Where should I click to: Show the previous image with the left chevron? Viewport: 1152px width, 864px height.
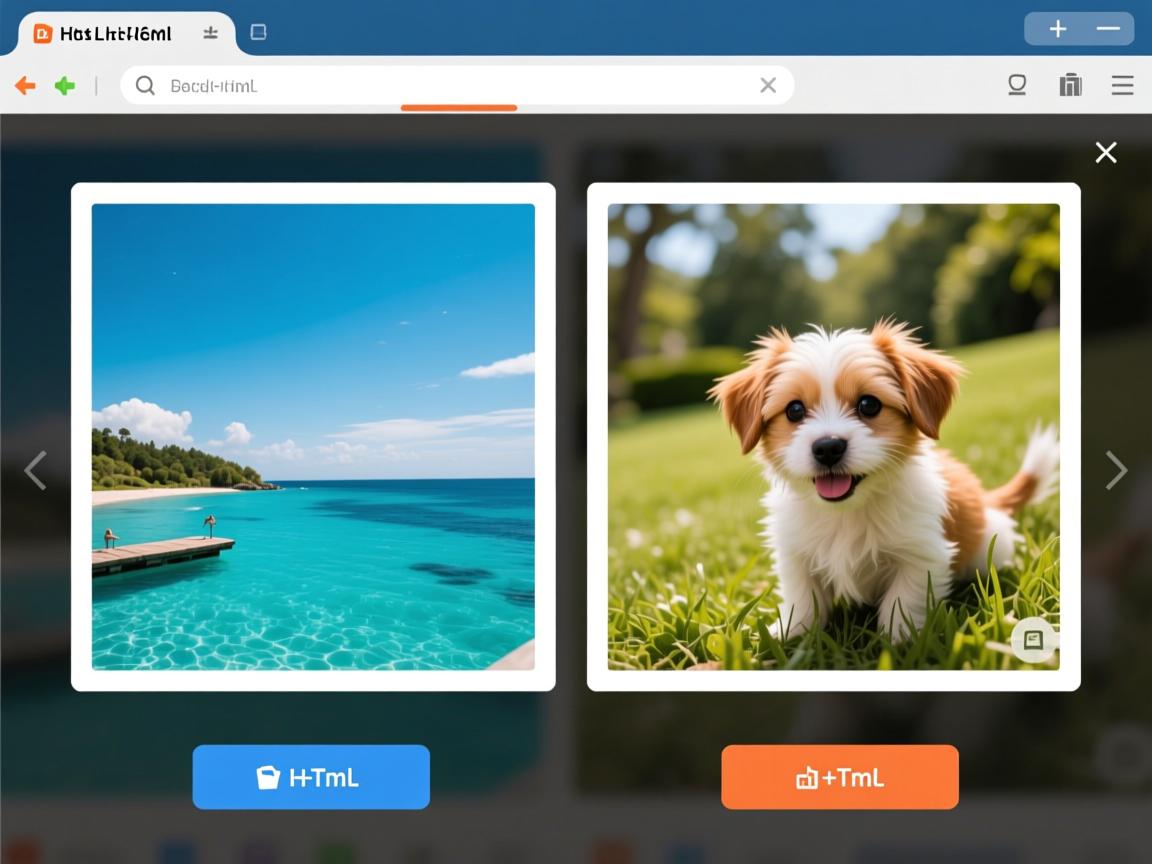click(36, 470)
